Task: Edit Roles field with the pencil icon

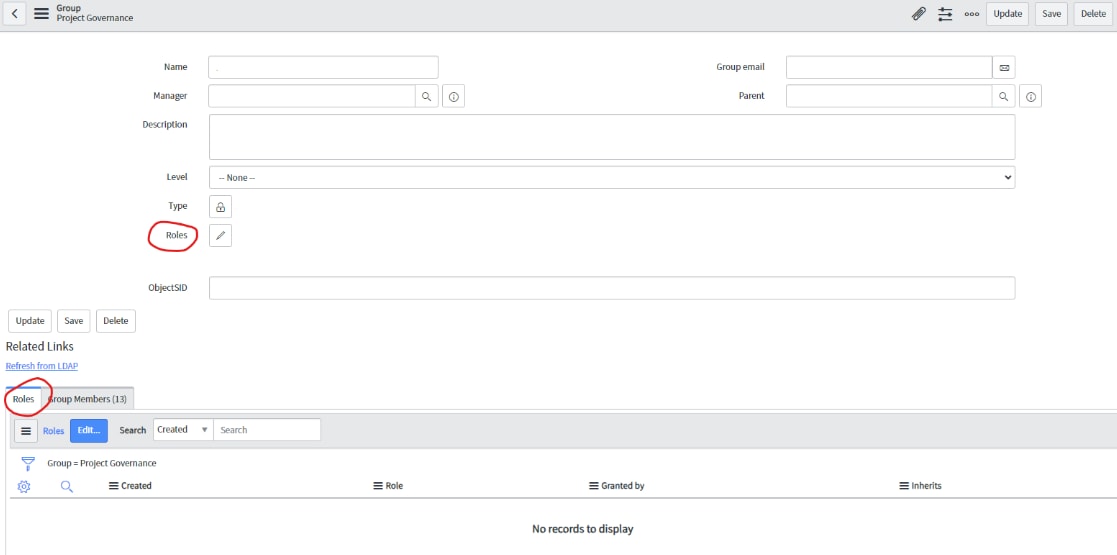Action: coord(220,235)
